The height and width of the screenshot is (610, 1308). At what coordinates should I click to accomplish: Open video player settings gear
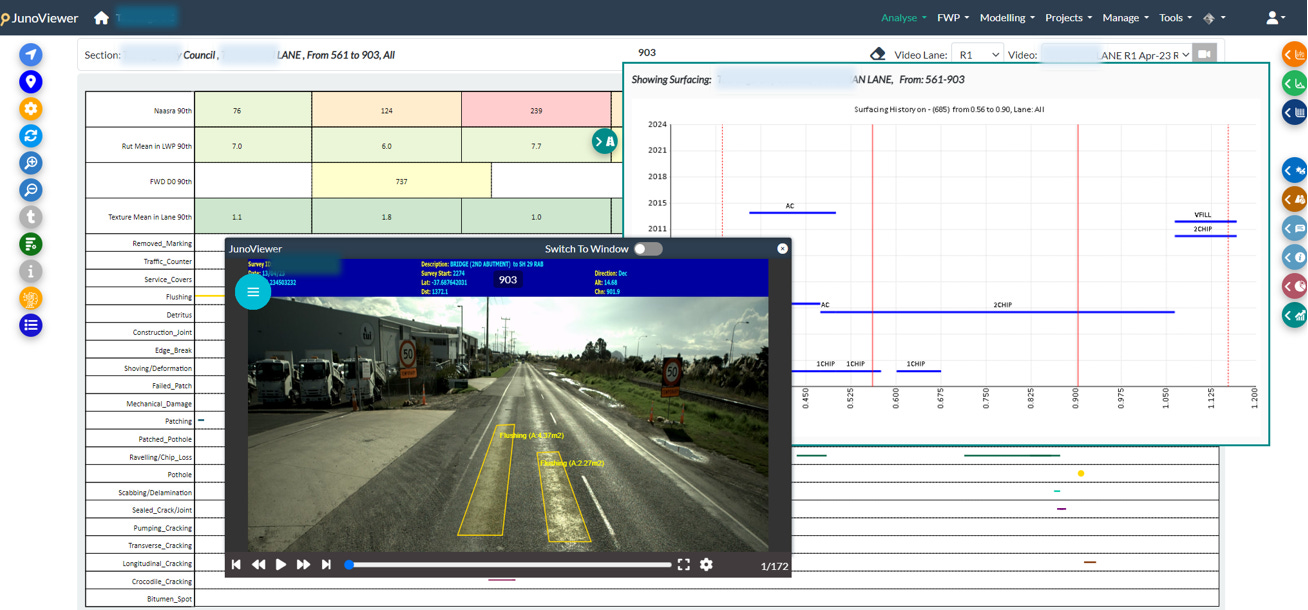point(706,565)
